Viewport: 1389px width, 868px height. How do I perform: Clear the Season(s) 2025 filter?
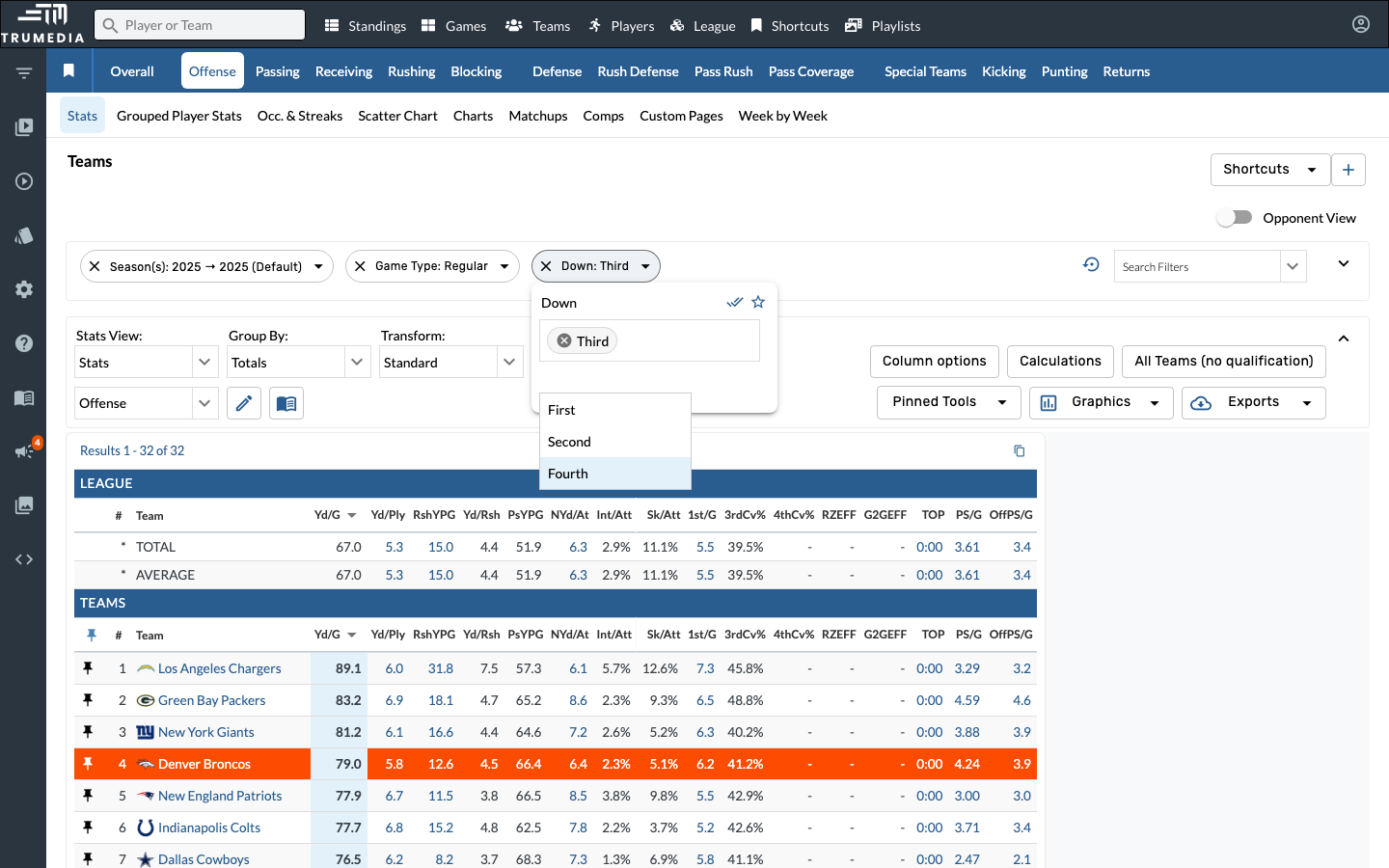[x=95, y=266]
